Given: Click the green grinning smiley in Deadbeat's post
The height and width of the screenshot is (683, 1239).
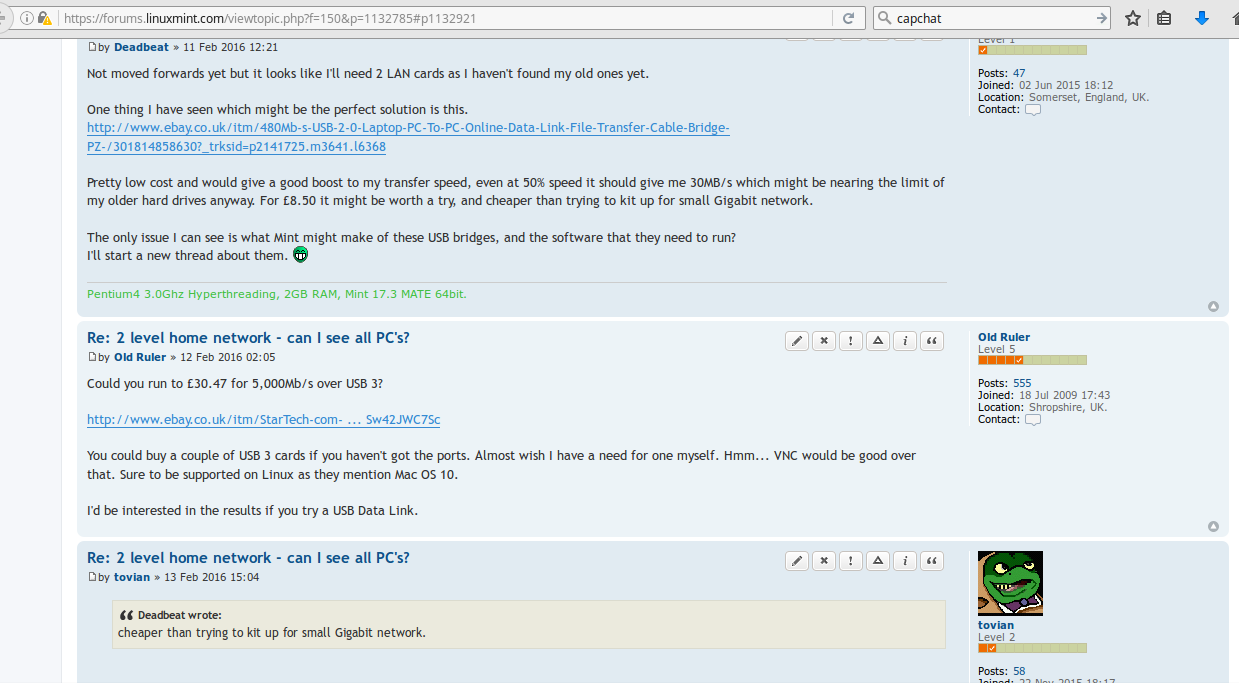Looking at the screenshot, I should pos(300,255).
